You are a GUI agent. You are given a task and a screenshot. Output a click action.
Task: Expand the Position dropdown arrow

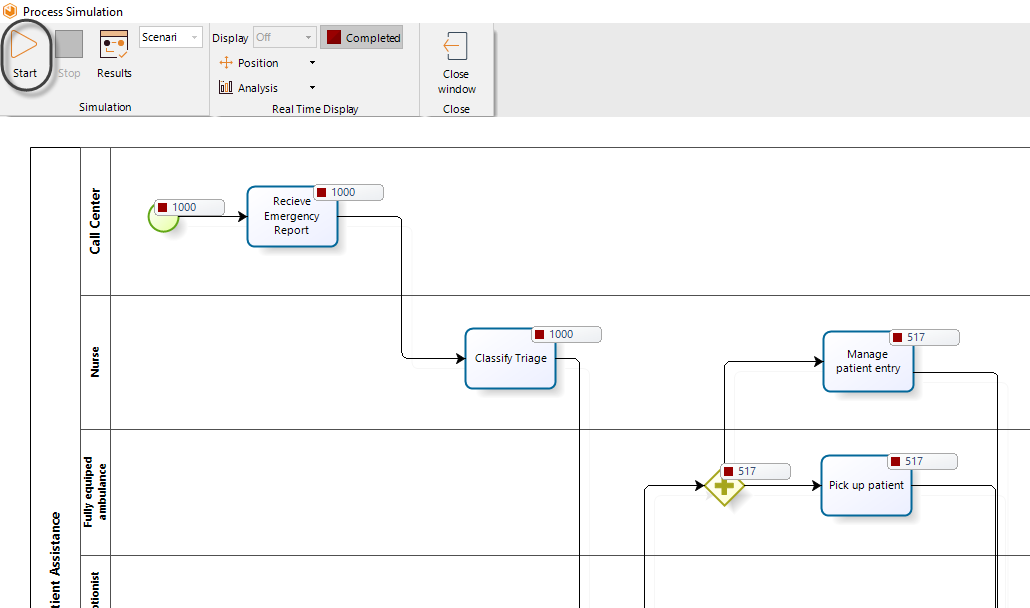(x=312, y=62)
